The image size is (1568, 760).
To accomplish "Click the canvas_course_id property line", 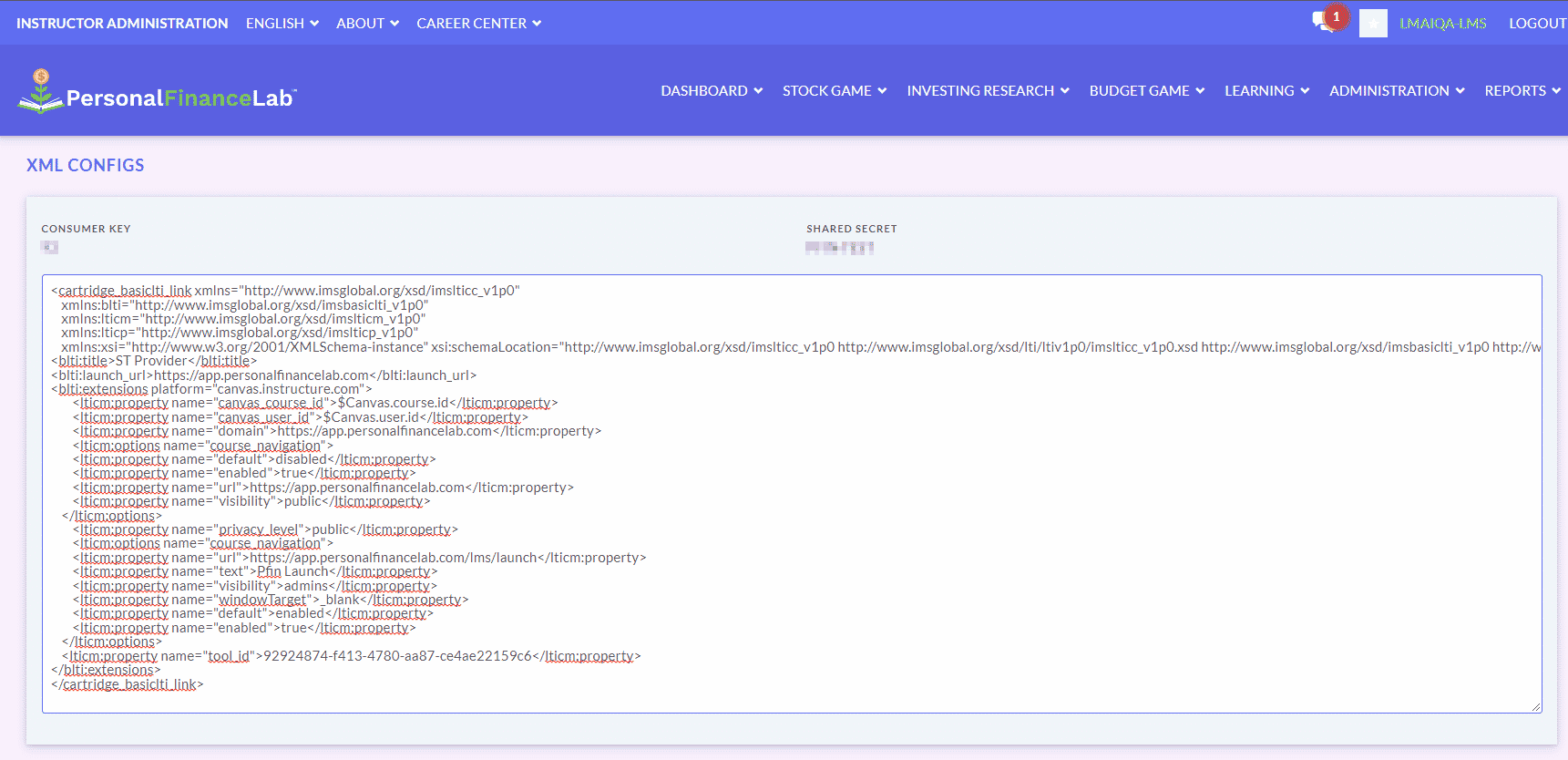I will tap(315, 403).
